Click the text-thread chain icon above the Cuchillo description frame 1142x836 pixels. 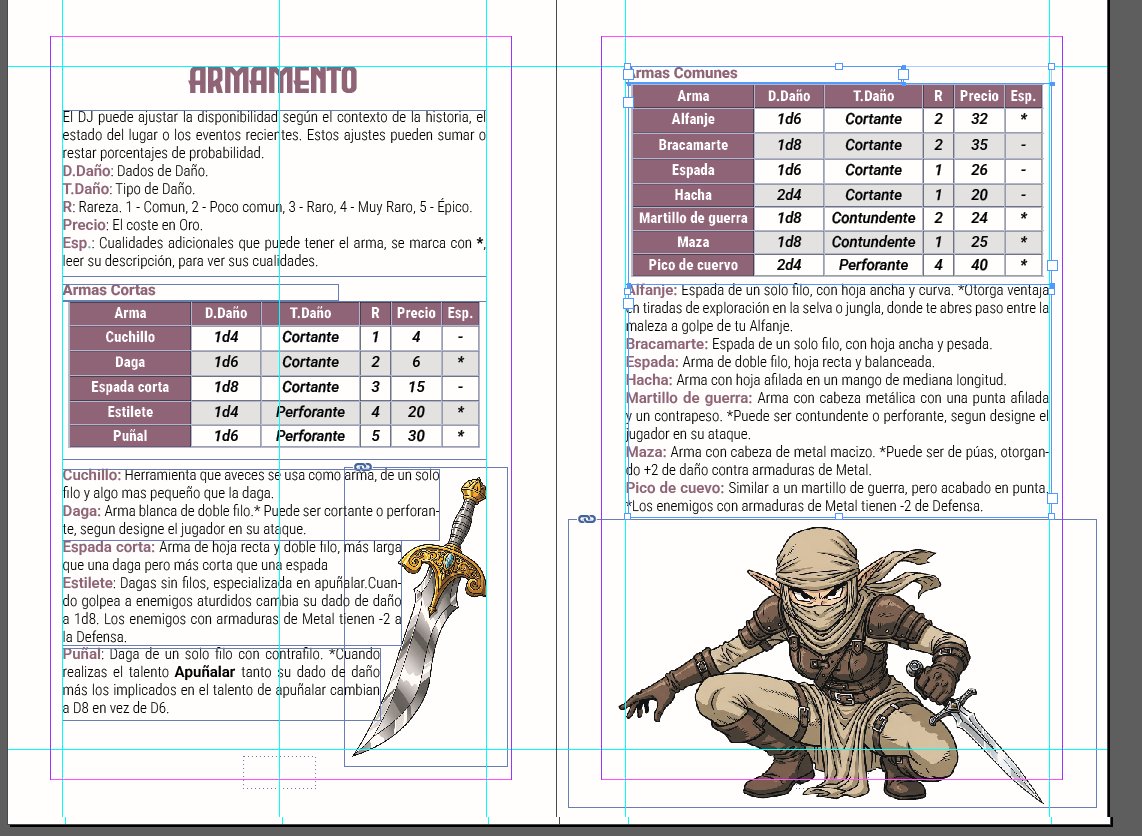pyautogui.click(x=361, y=466)
